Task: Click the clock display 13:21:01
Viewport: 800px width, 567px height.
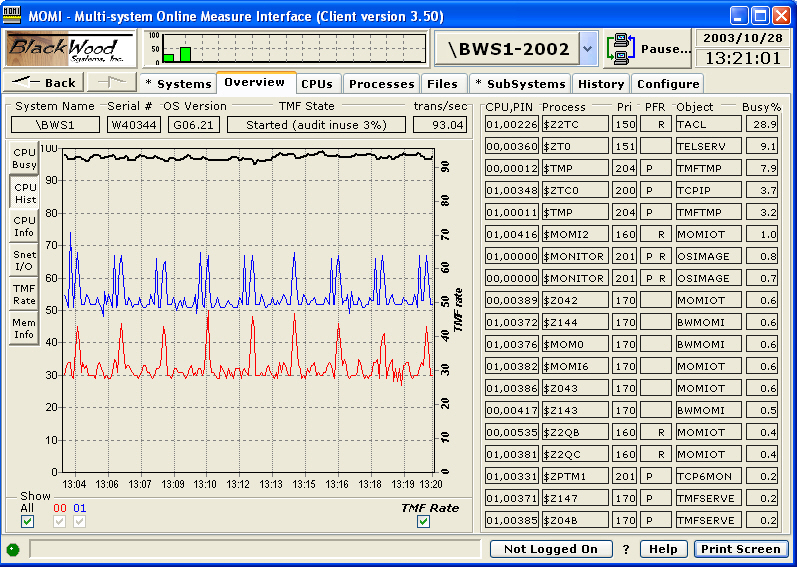Action: tap(742, 58)
